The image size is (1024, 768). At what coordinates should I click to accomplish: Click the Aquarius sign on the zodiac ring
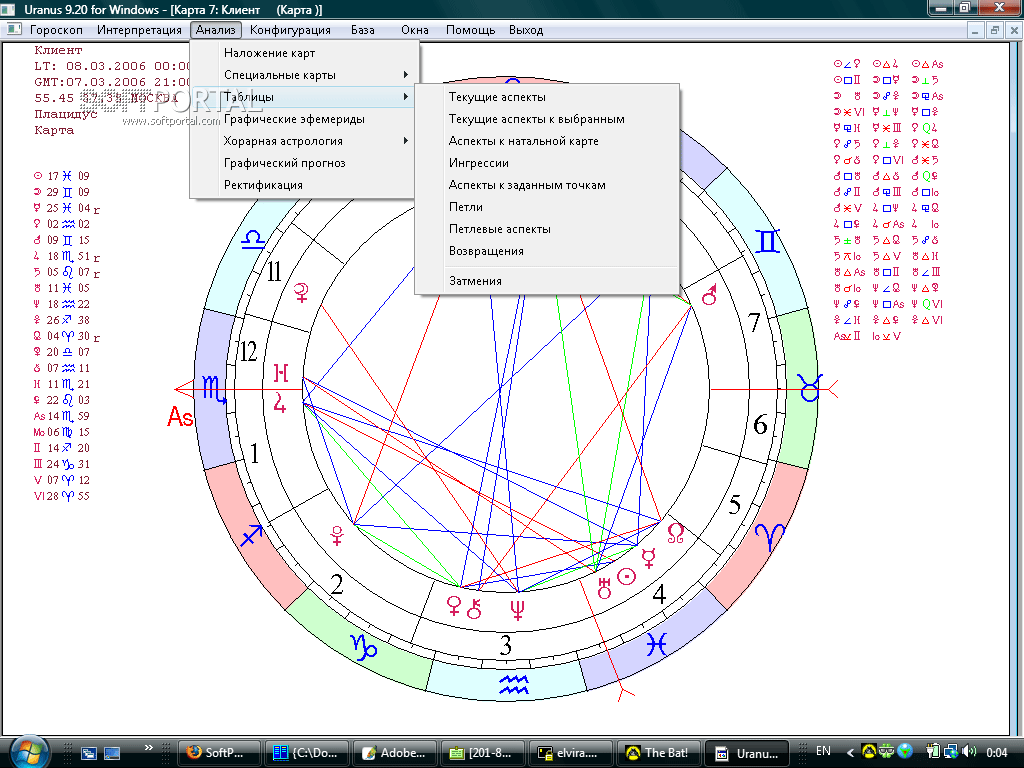coord(513,684)
